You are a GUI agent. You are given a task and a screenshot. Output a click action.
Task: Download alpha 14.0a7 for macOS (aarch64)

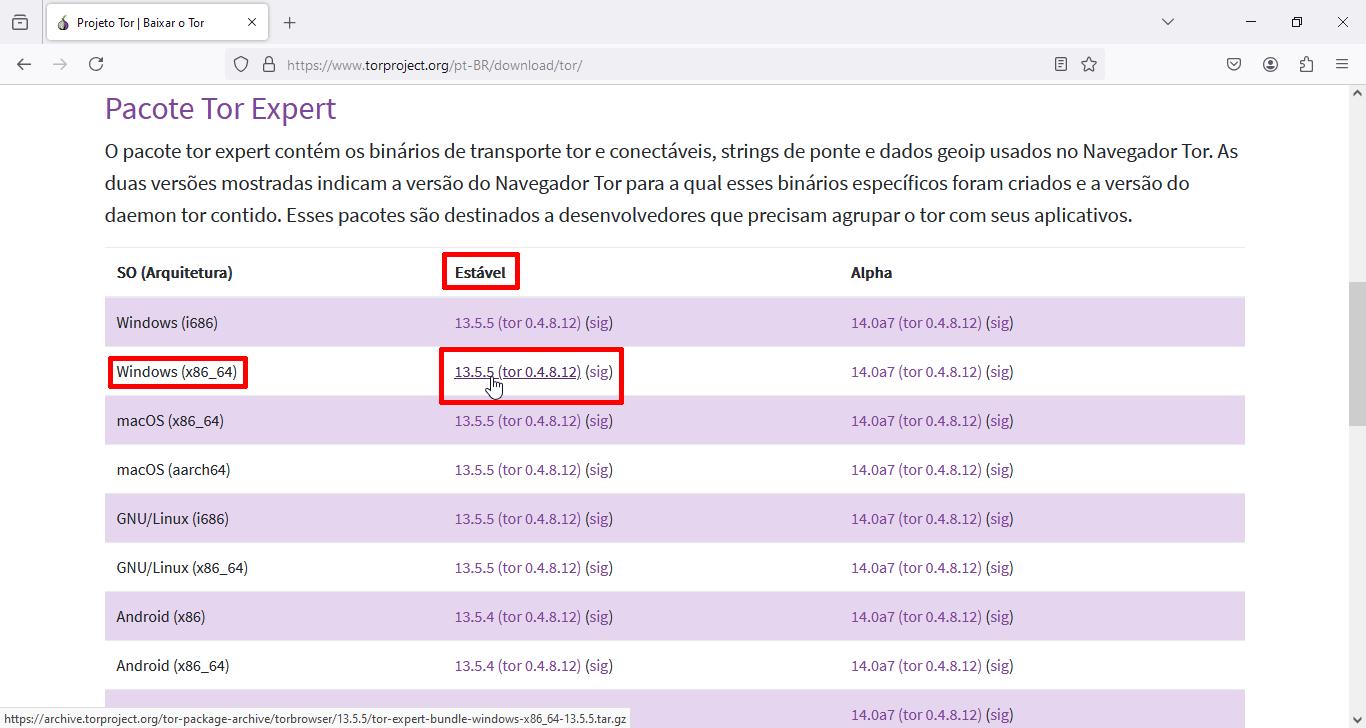tap(916, 470)
